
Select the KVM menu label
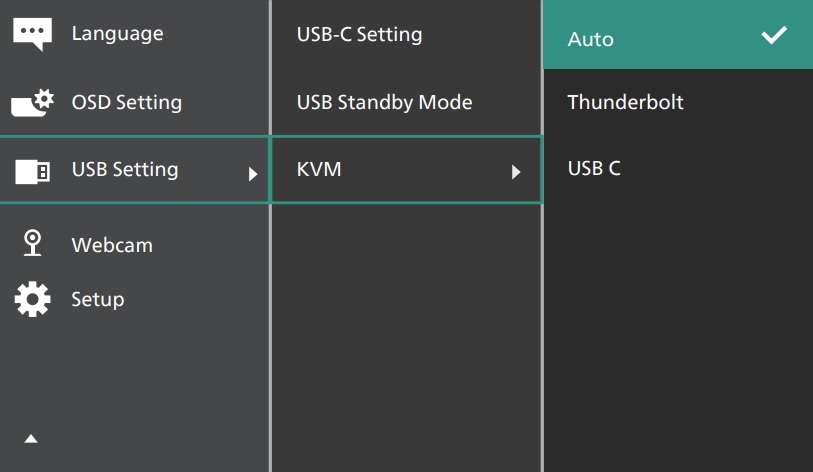point(319,170)
